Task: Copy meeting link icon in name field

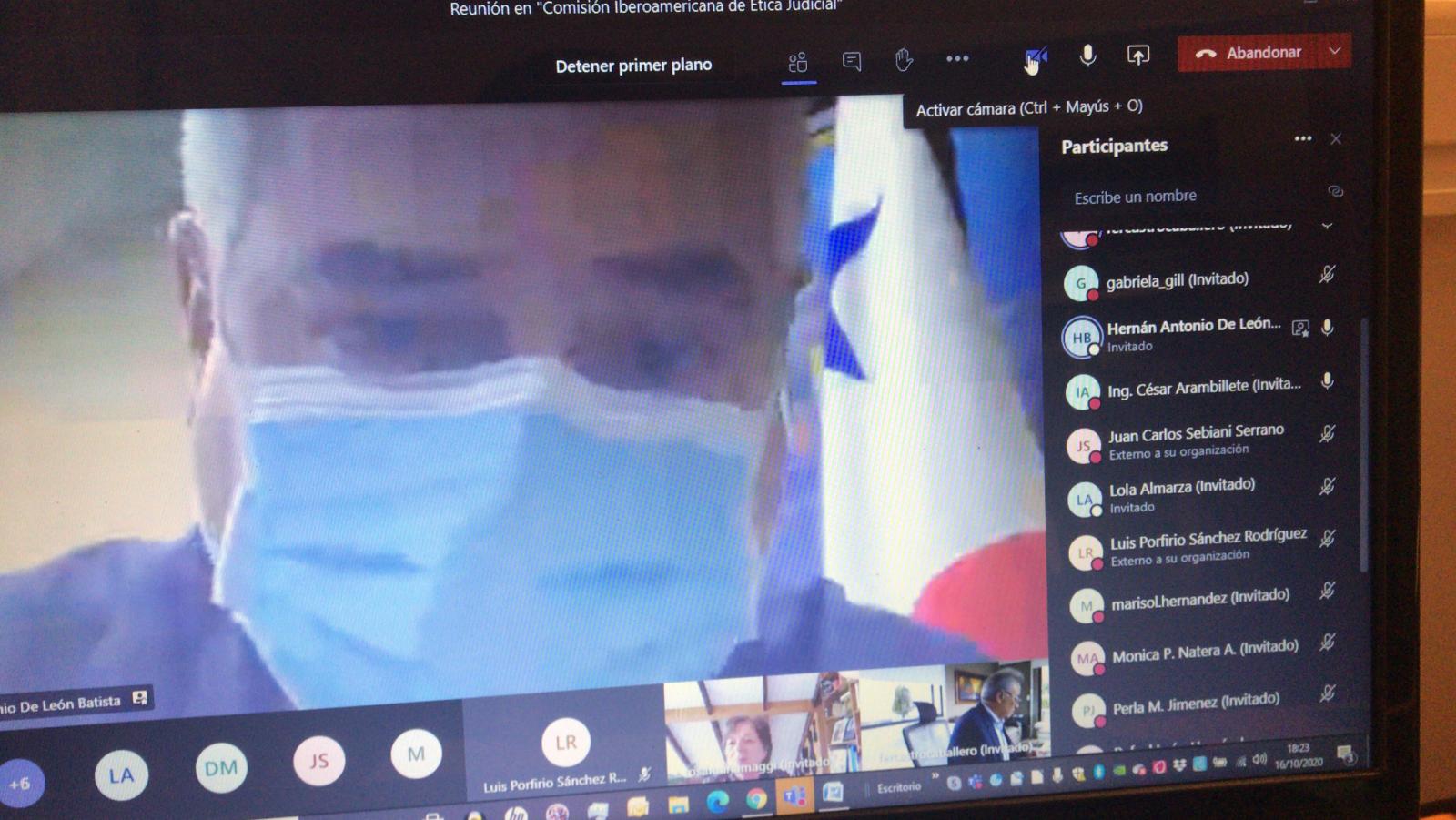Action: (x=1335, y=191)
